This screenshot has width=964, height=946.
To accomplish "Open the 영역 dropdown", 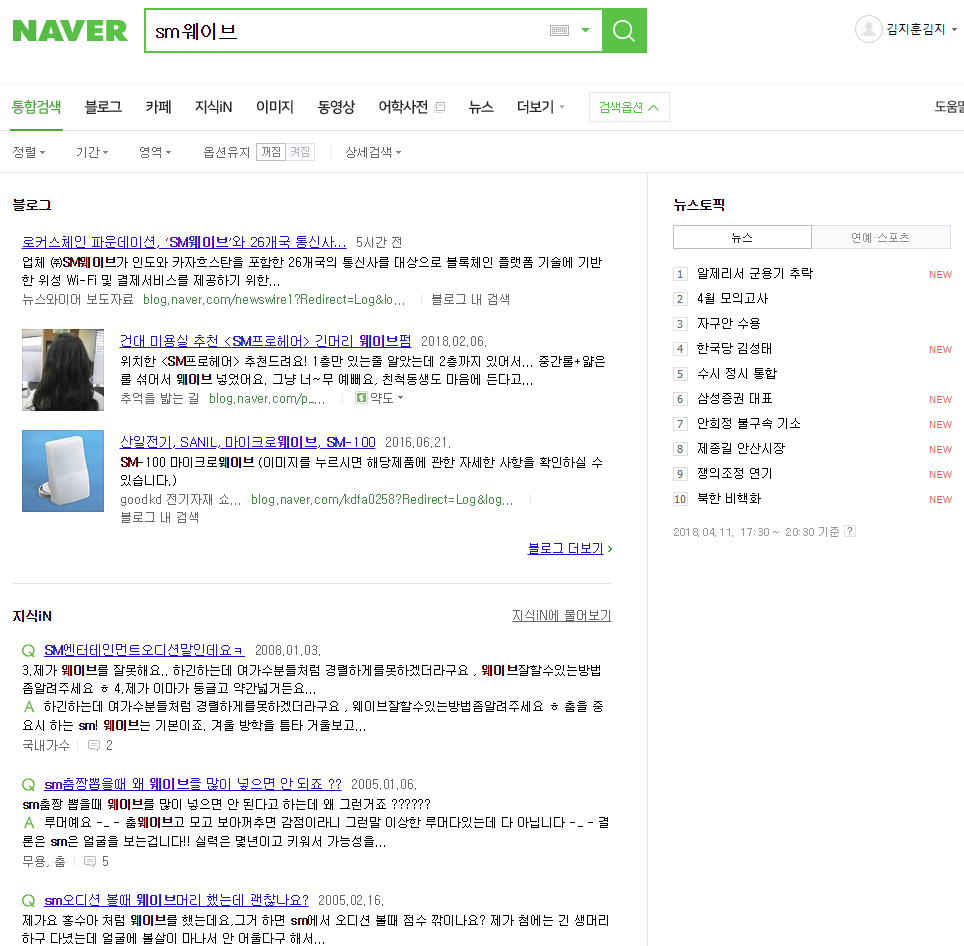I will (x=155, y=152).
